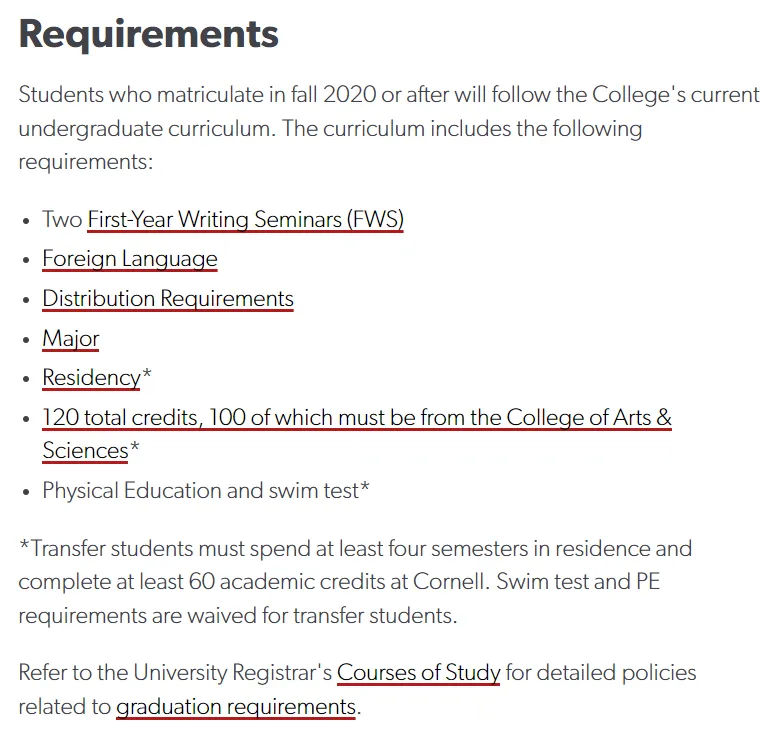Click the word "Two" before First-Year Writing
The image size is (778, 731).
pos(62,219)
